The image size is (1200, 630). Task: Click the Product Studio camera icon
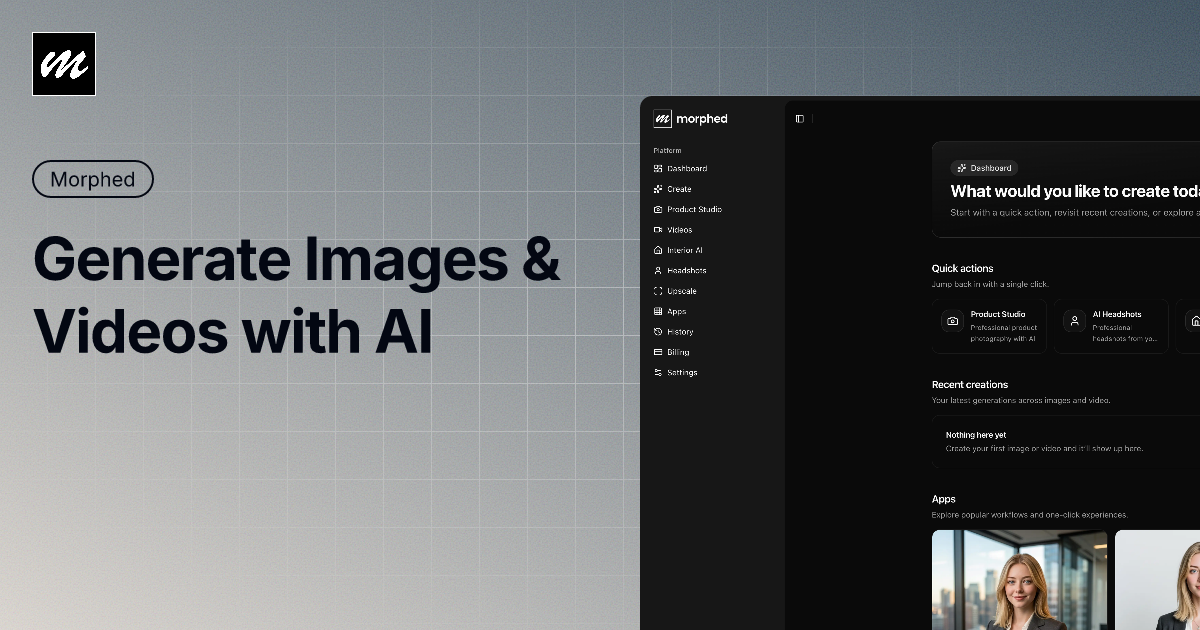point(660,209)
